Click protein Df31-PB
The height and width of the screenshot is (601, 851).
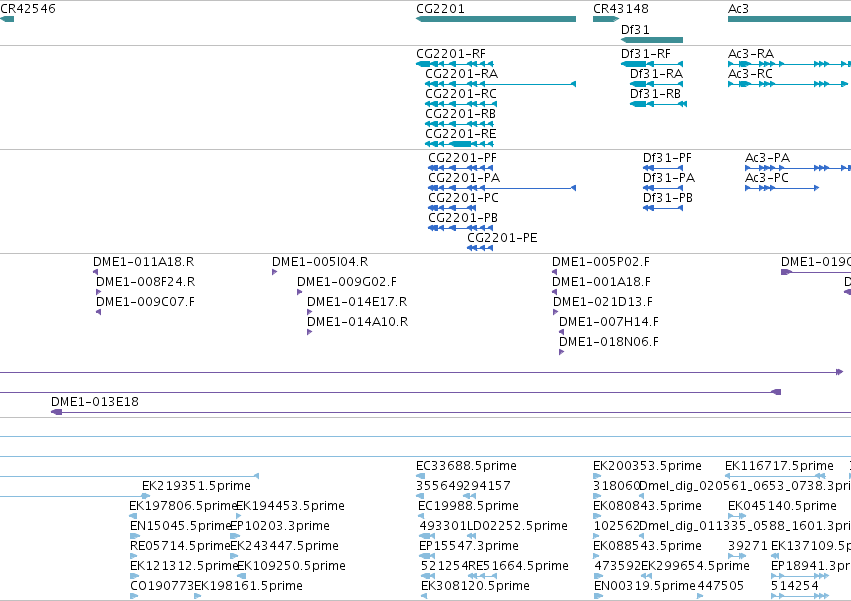663,208
